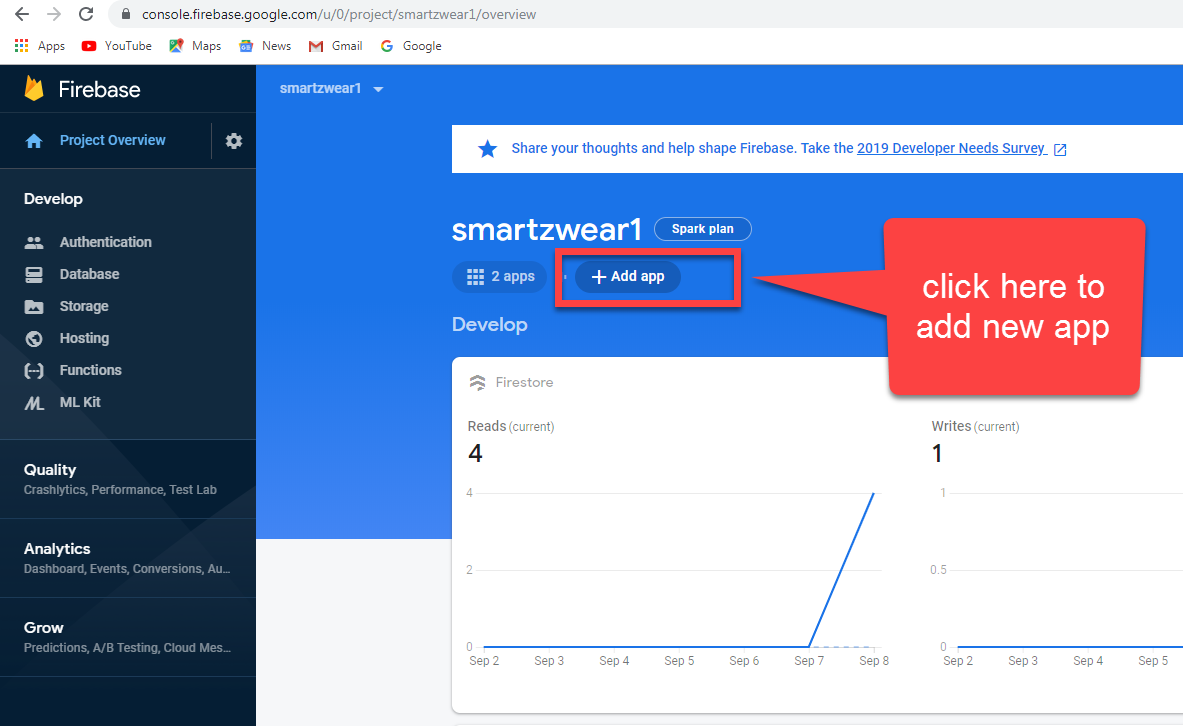The height and width of the screenshot is (726, 1183).
Task: Click the browser forward arrow
Action: click(x=54, y=14)
